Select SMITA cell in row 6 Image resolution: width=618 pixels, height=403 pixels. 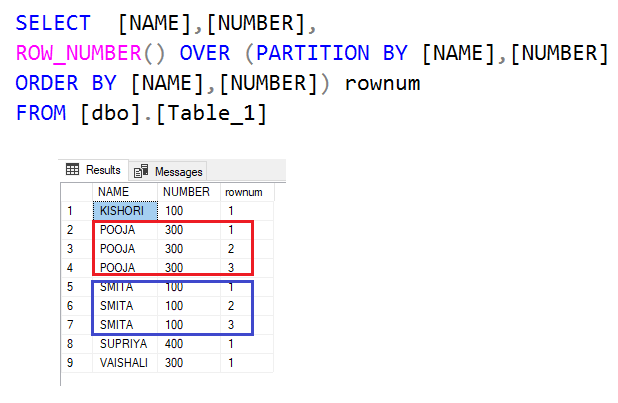pyautogui.click(x=125, y=306)
